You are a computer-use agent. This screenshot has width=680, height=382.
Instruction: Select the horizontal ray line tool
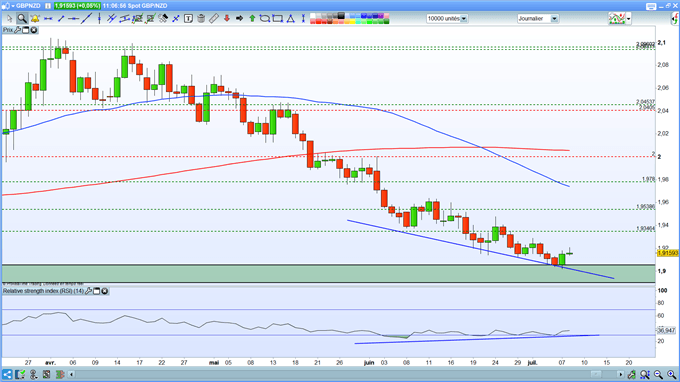(x=73, y=19)
